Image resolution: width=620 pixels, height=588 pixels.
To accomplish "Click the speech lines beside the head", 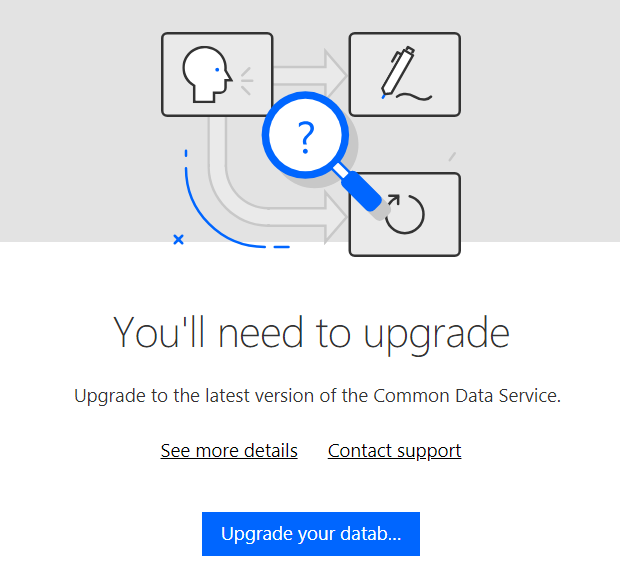I will coord(246,75).
